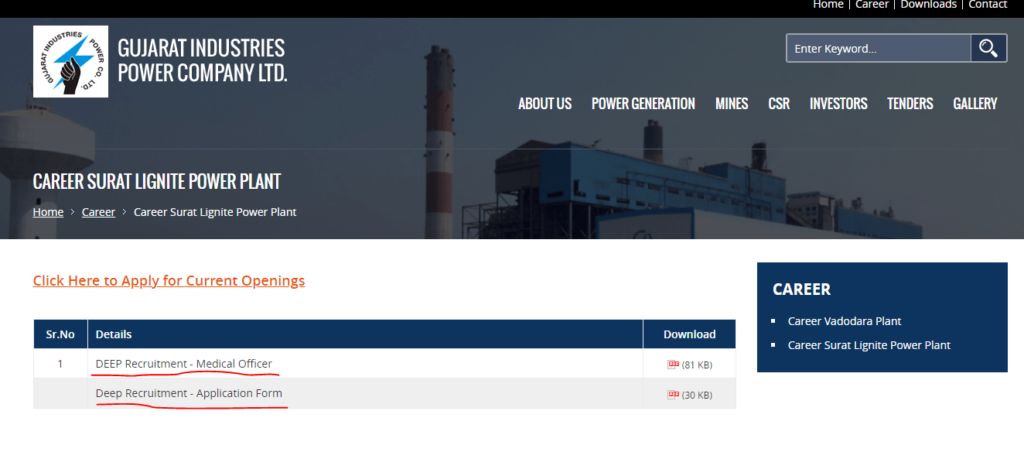Click Here to Apply for Current Openings

coord(168,281)
